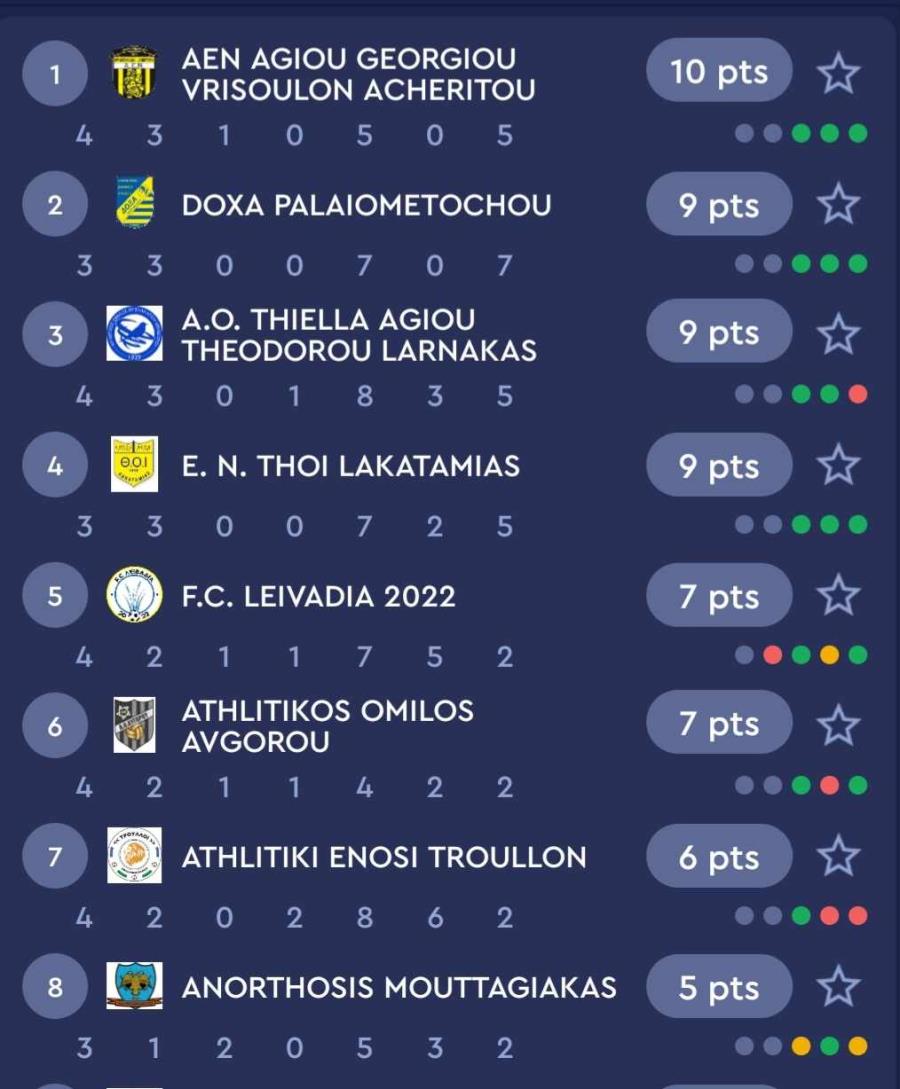Tap the star next to Anorthosis Mouttagiakas
The height and width of the screenshot is (1089, 900).
pos(838,986)
